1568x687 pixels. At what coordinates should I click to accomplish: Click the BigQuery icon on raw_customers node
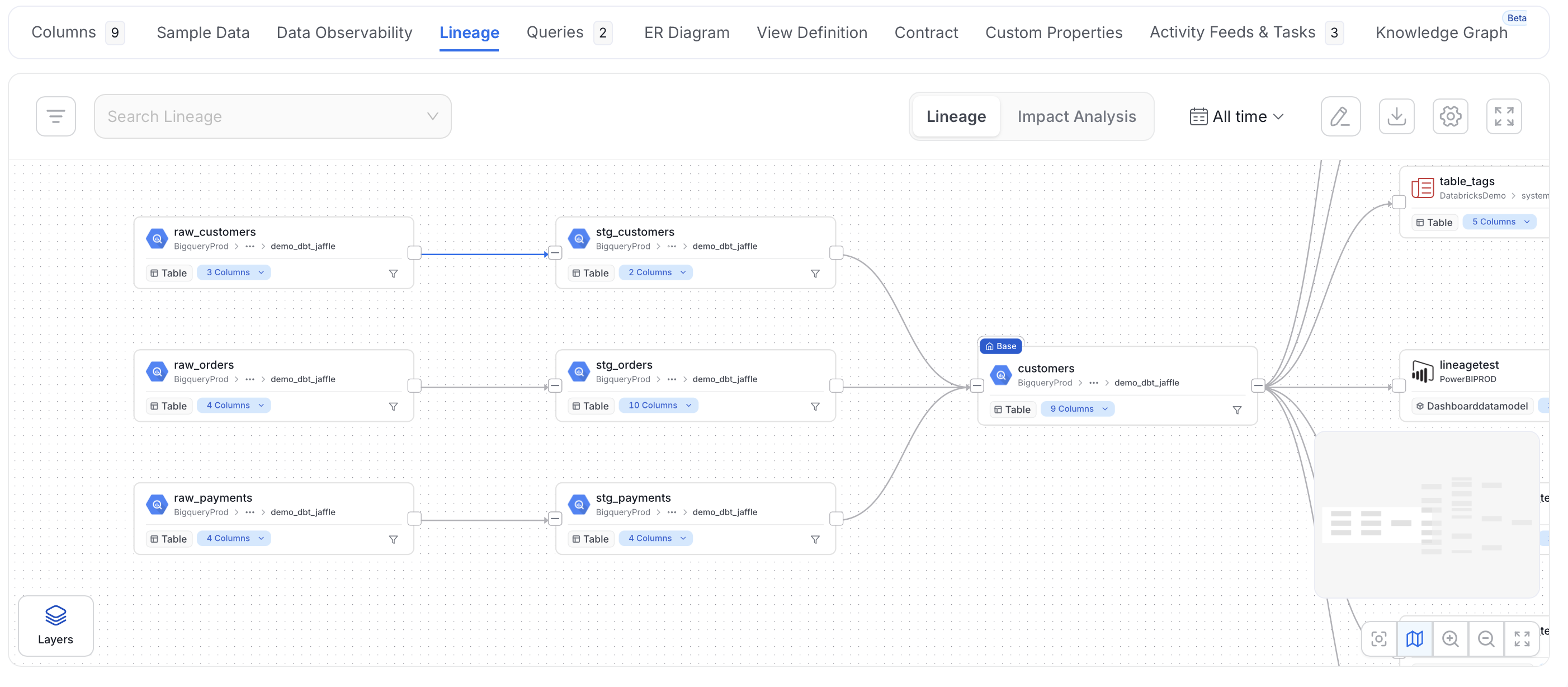click(157, 239)
